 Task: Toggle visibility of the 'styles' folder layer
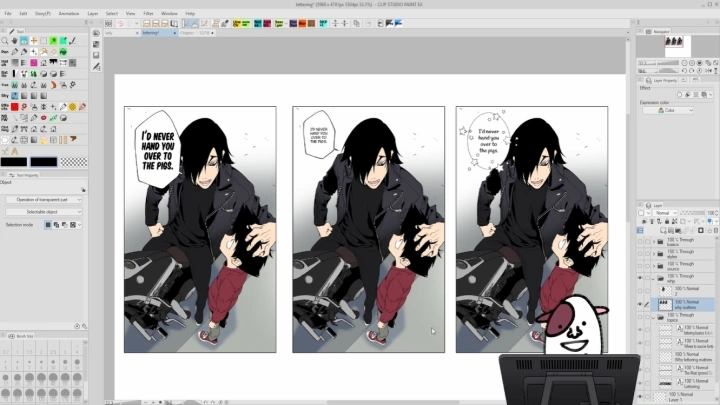click(640, 253)
